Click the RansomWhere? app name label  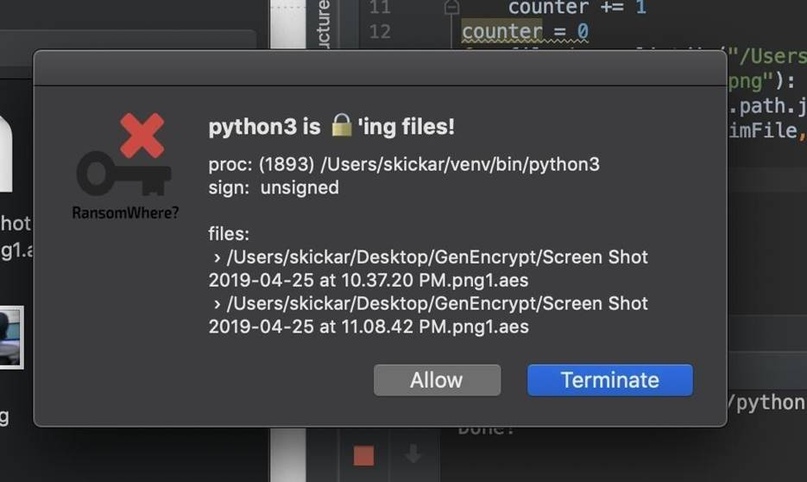click(126, 212)
